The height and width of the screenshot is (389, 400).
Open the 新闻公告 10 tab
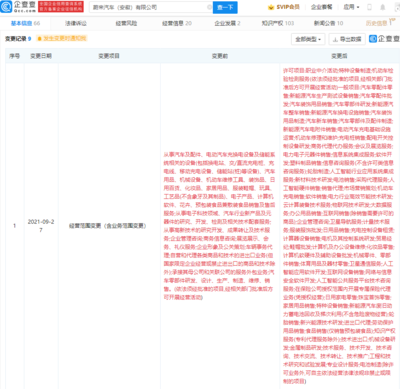pos(328,23)
